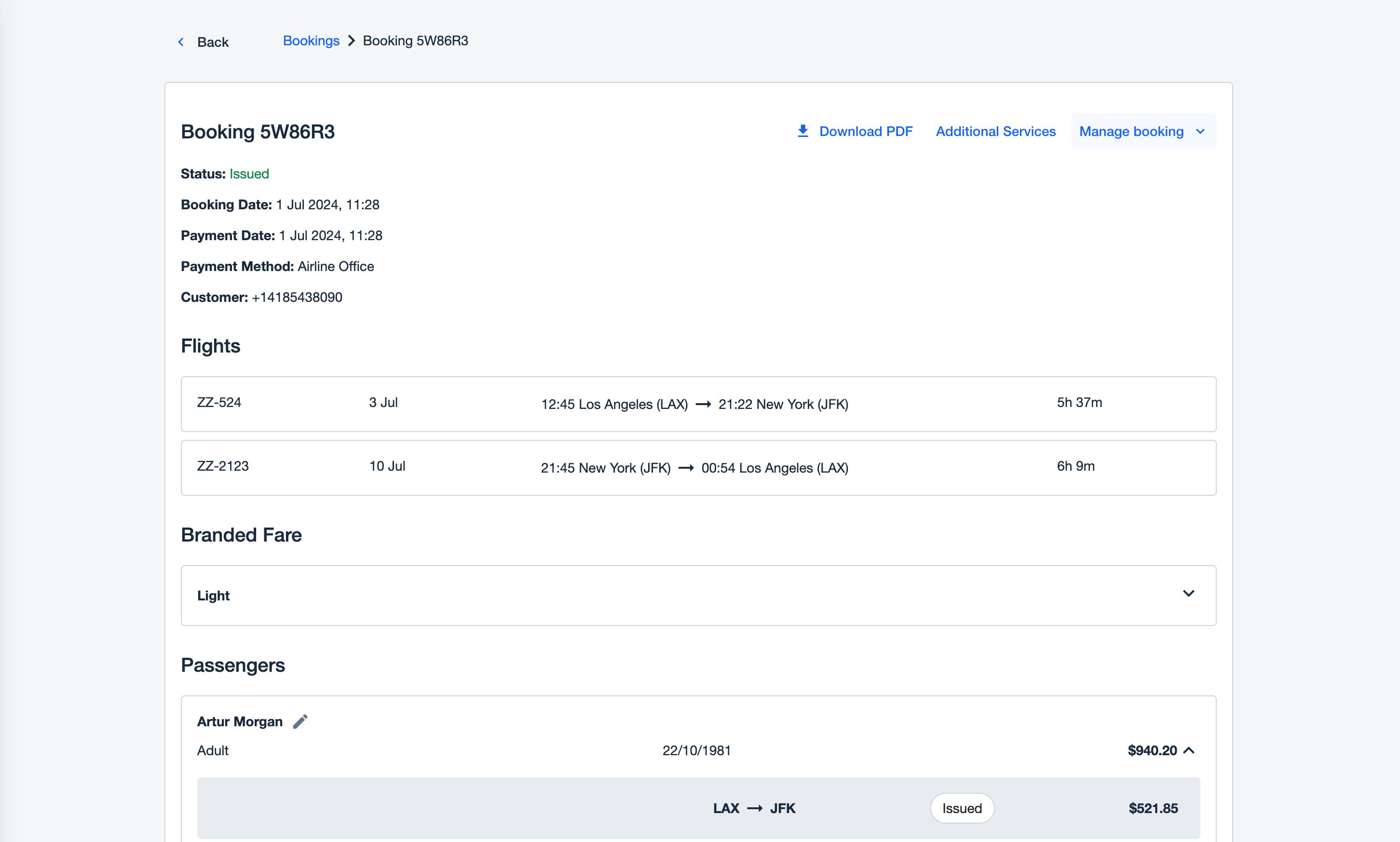Click the Issued status badge on LAX-JFK segment

point(962,809)
